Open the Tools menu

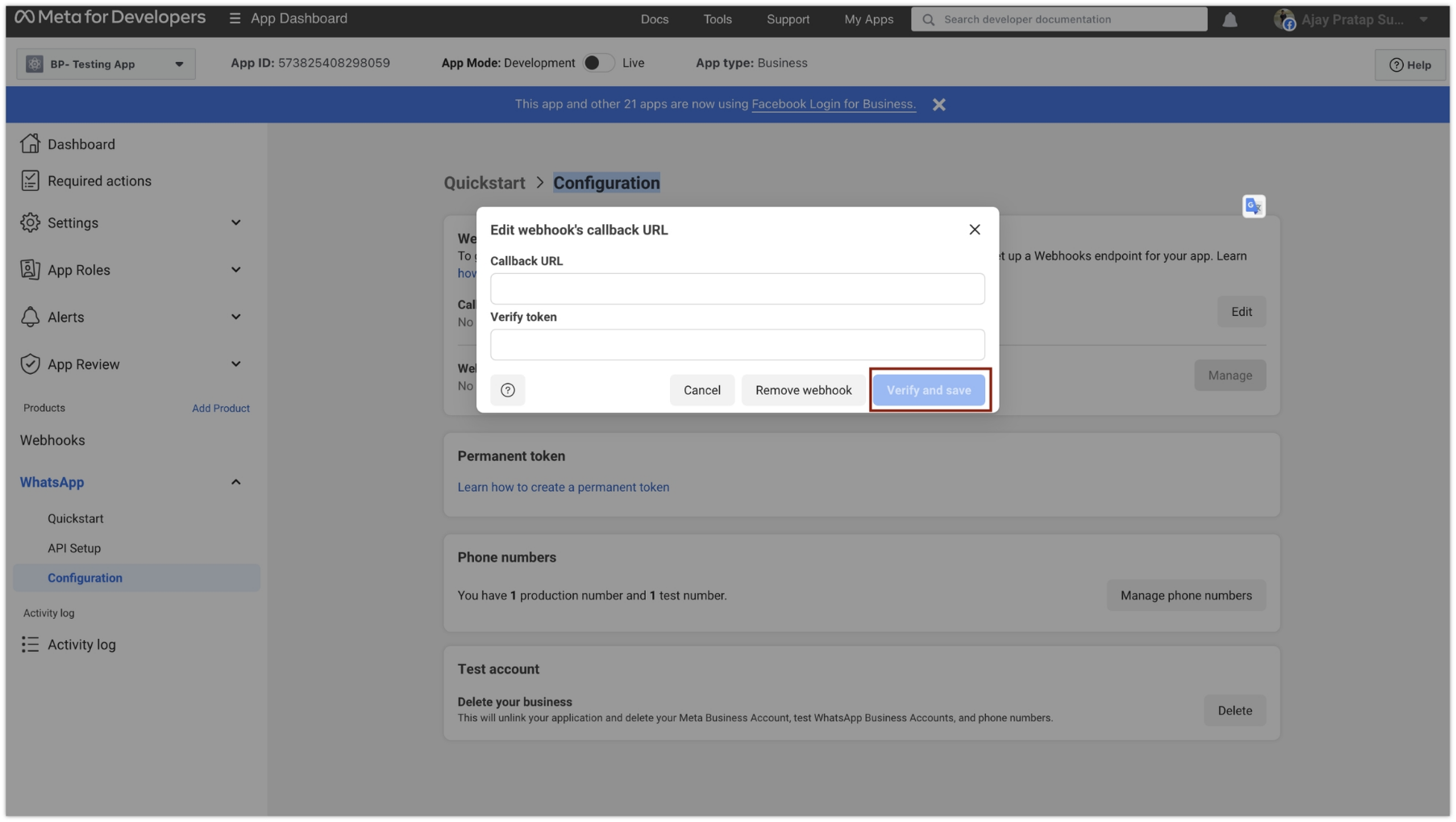coord(718,19)
